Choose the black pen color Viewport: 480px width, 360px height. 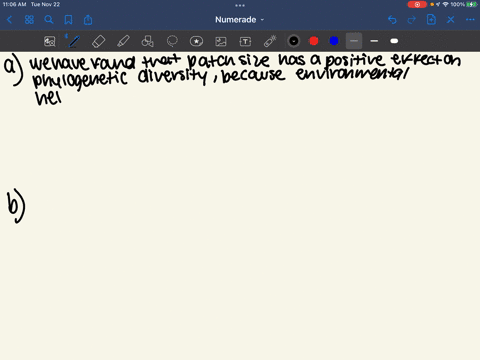click(294, 41)
